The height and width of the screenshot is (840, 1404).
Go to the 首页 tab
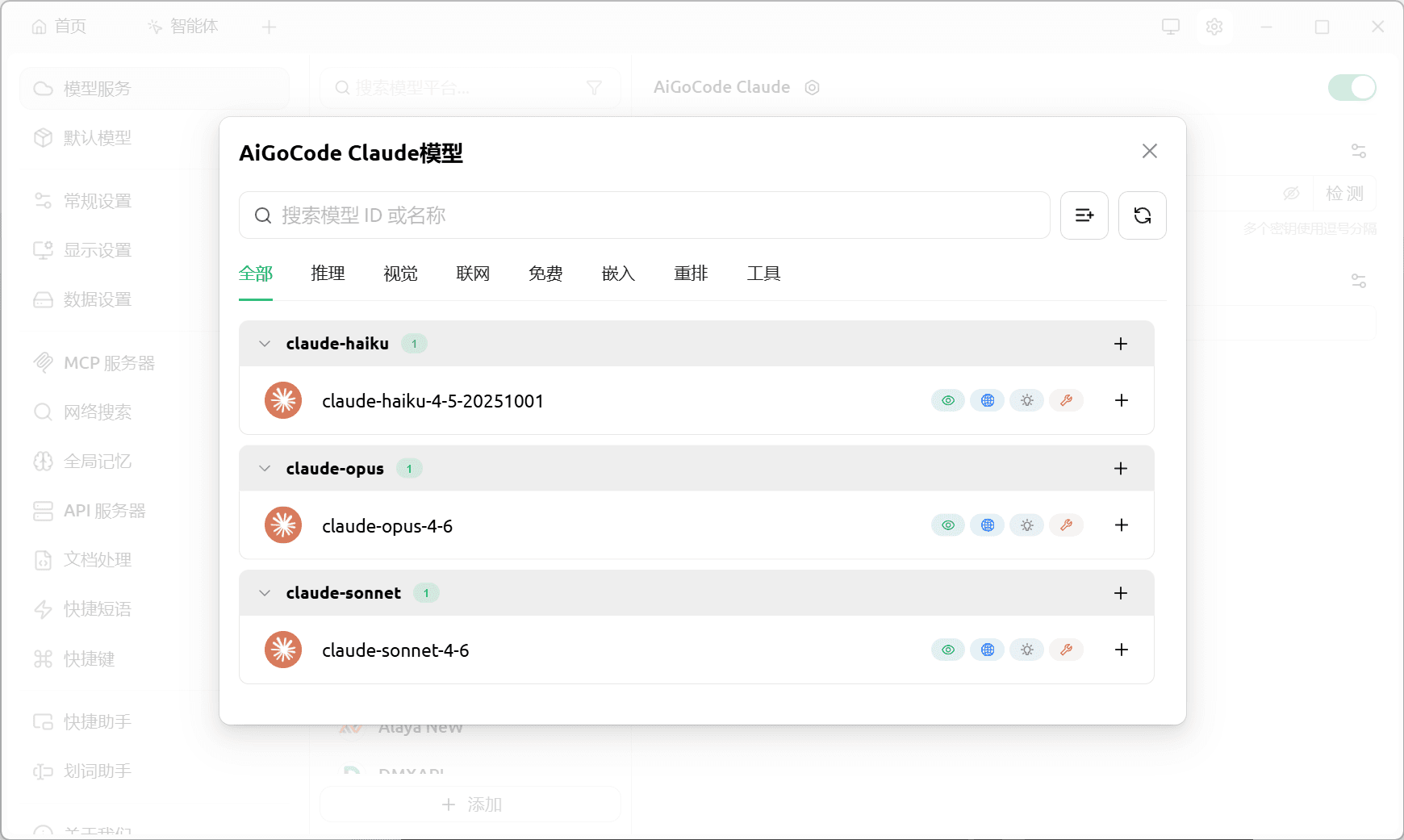(x=59, y=27)
